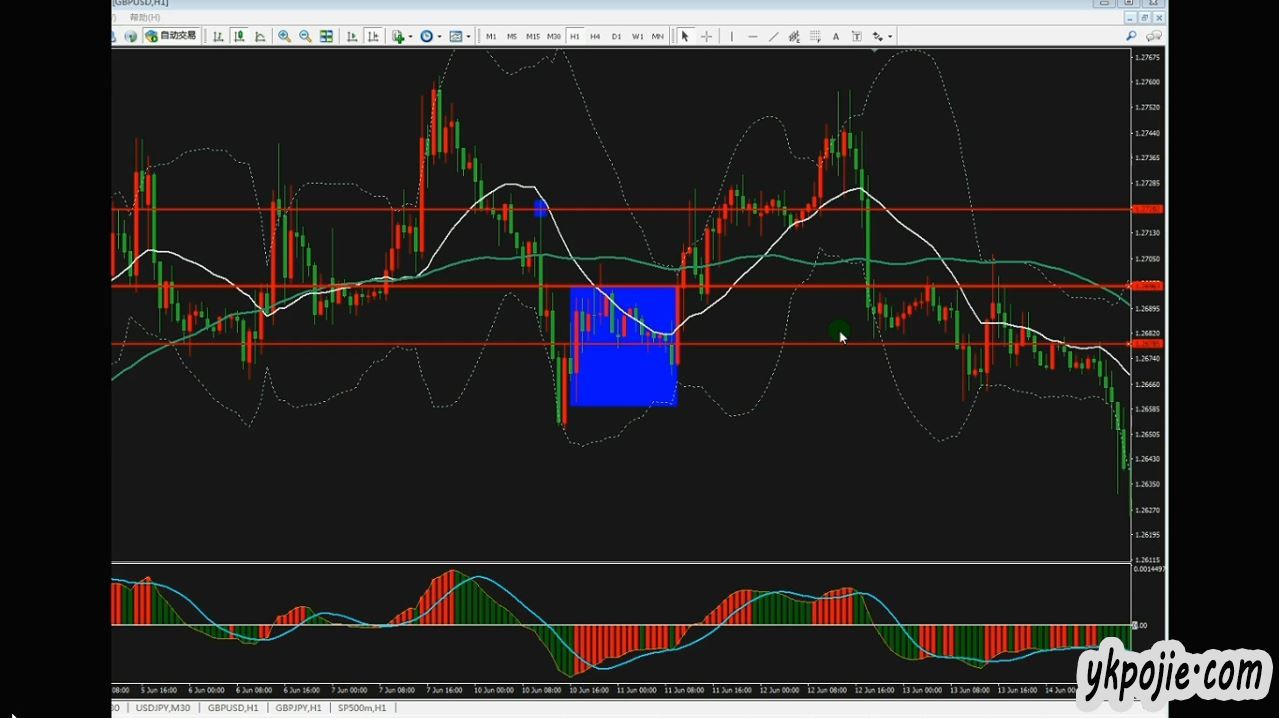The width and height of the screenshot is (1279, 718).
Task: Switch to the USDJPY,M30 chart tab
Action: pyautogui.click(x=162, y=708)
